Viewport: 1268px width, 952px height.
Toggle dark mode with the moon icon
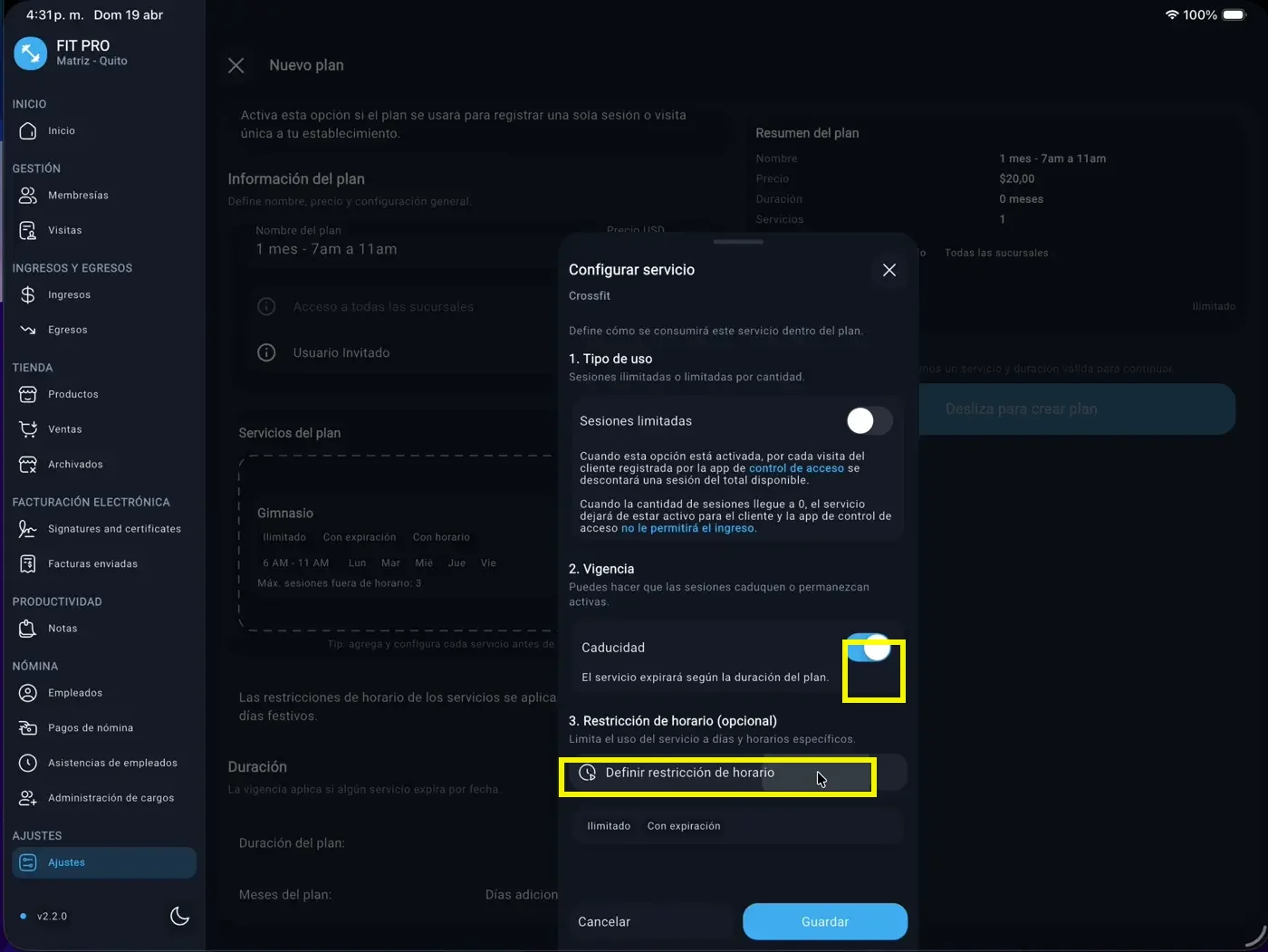(179, 916)
